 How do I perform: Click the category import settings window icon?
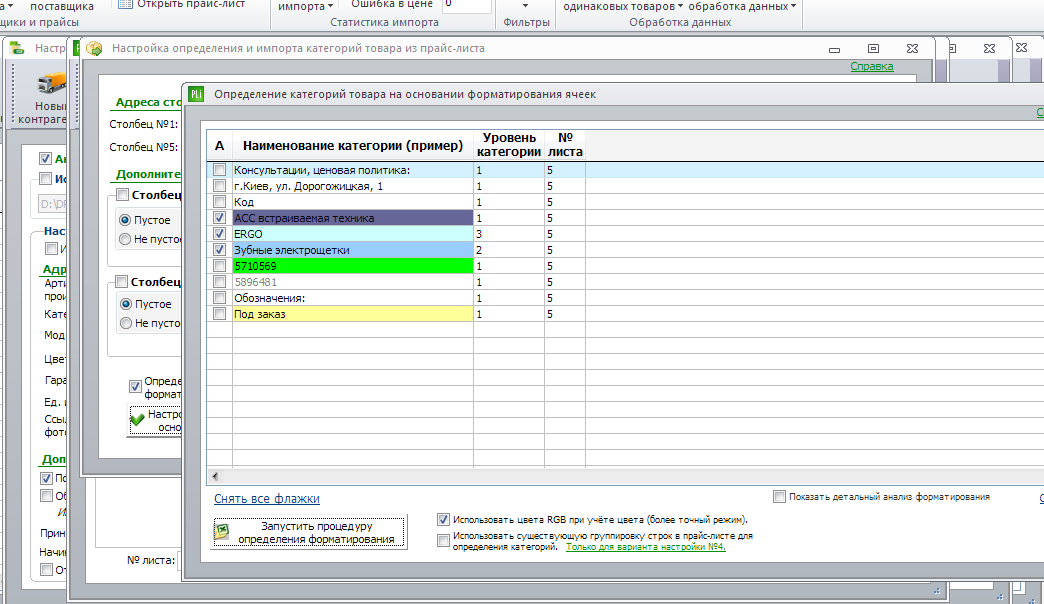[95, 49]
